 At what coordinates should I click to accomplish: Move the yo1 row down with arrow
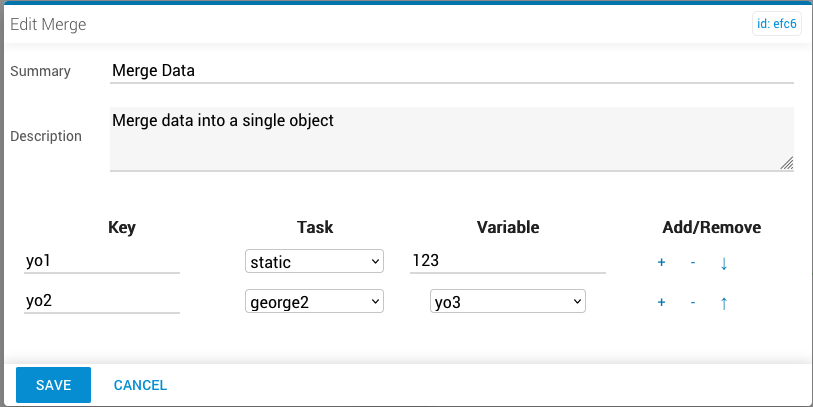pyautogui.click(x=724, y=263)
